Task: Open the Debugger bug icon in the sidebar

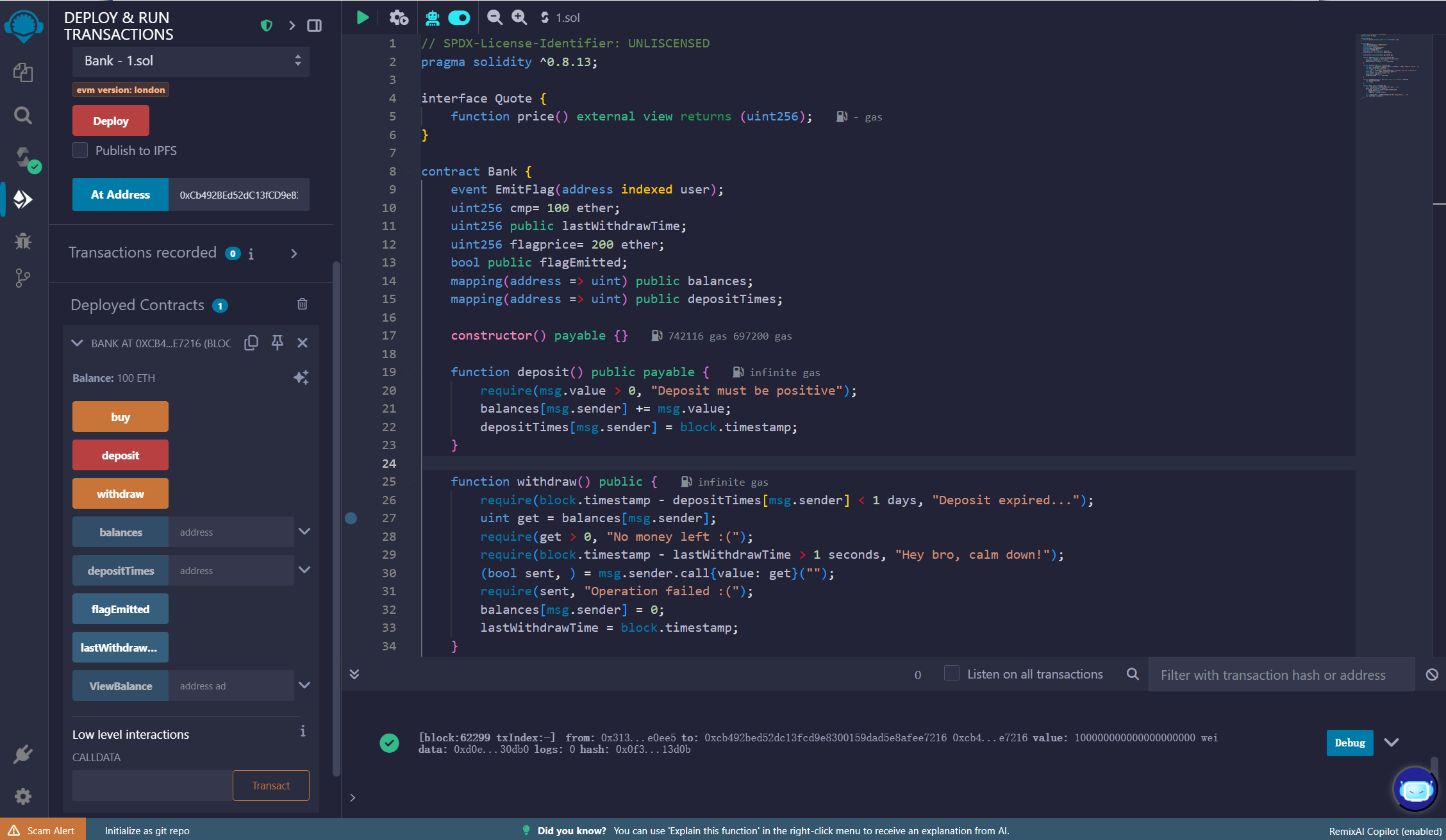Action: pyautogui.click(x=23, y=241)
